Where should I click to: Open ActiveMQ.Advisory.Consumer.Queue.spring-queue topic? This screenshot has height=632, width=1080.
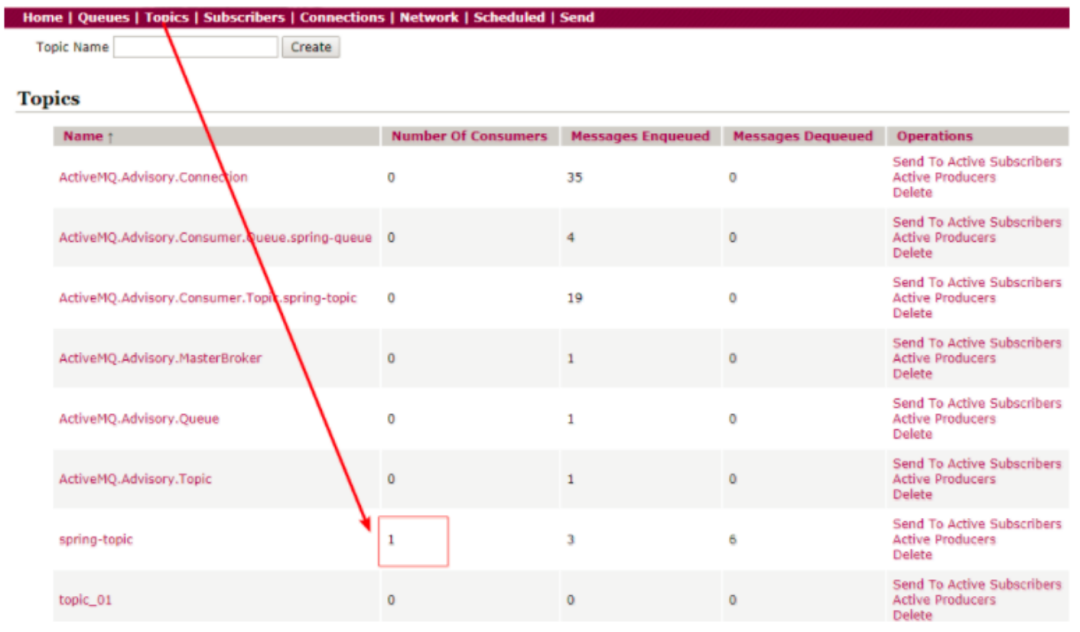pyautogui.click(x=215, y=238)
